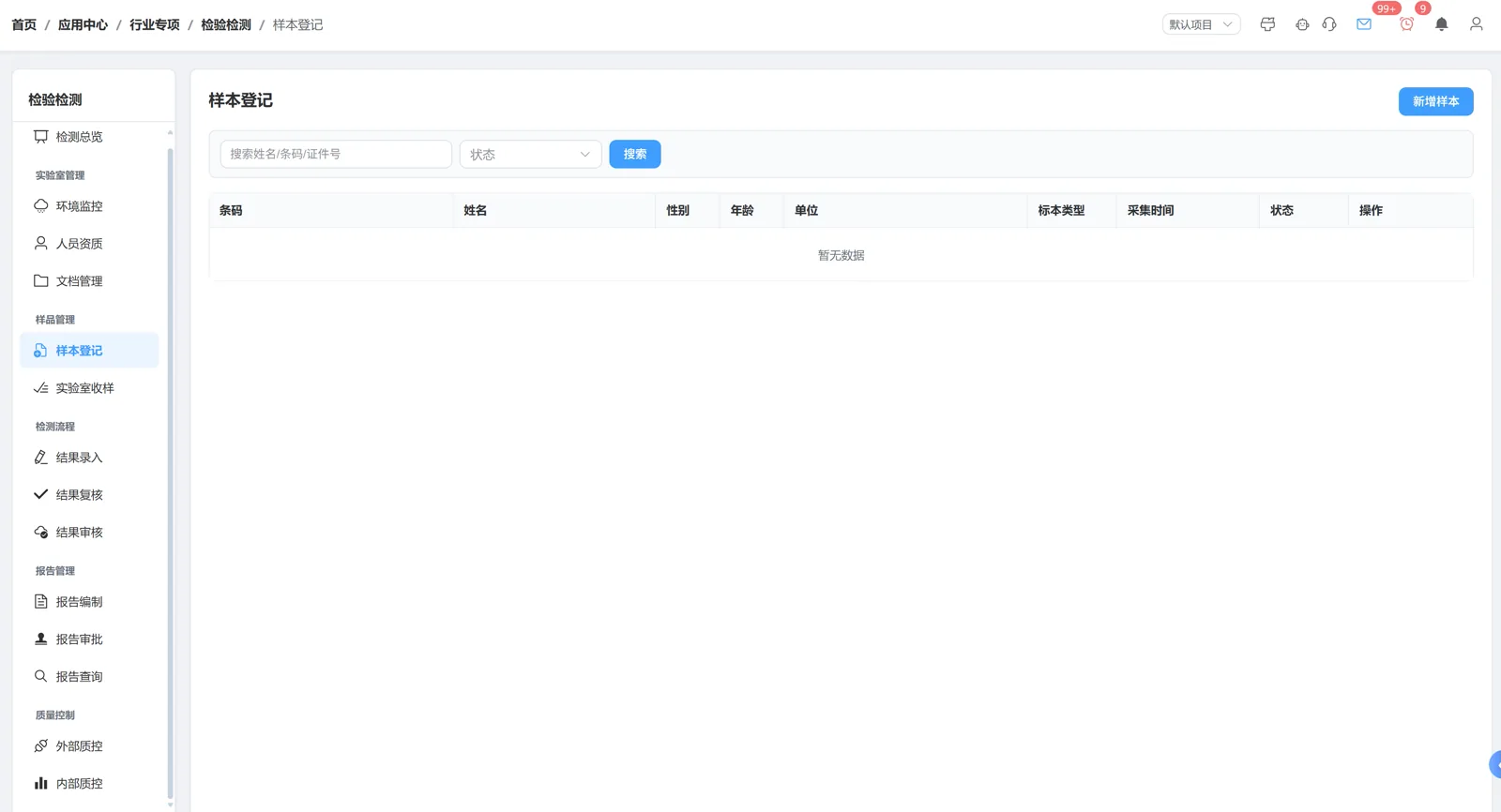Screen dimensions: 1501x812
Task: Click the 内部质控 bar chart icon
Action: [x=40, y=784]
